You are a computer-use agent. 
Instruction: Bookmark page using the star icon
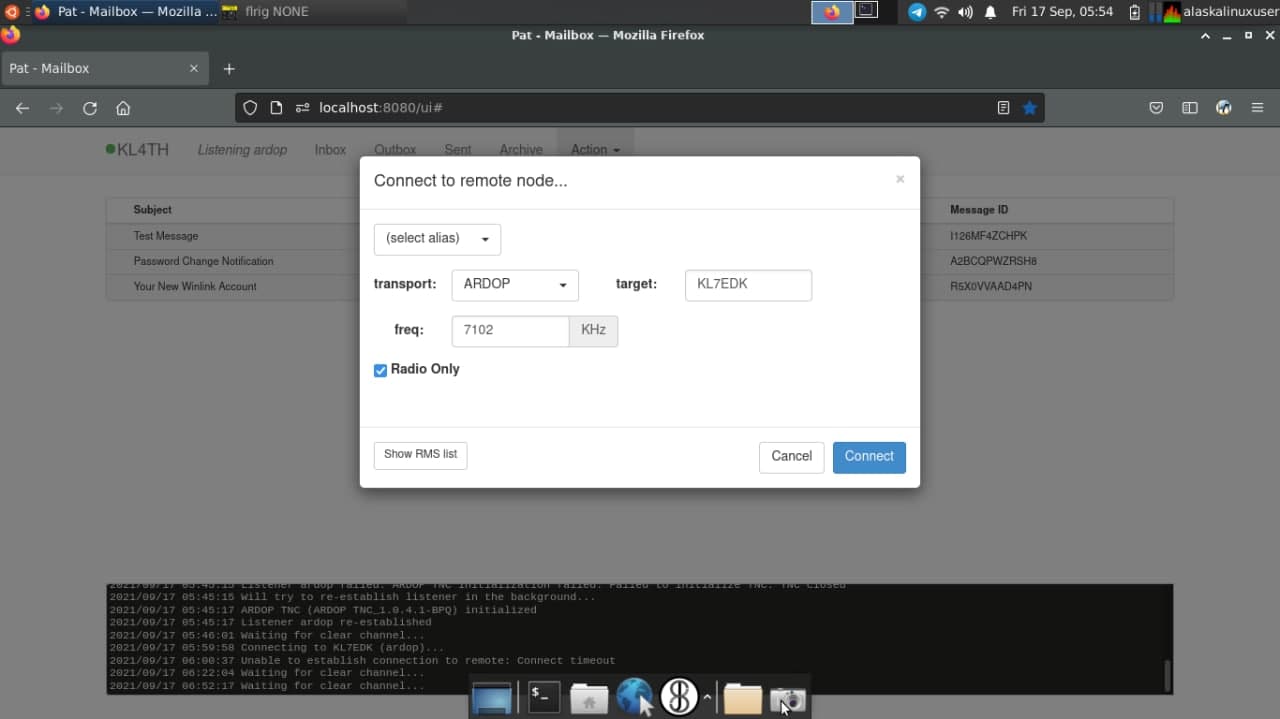(1029, 108)
